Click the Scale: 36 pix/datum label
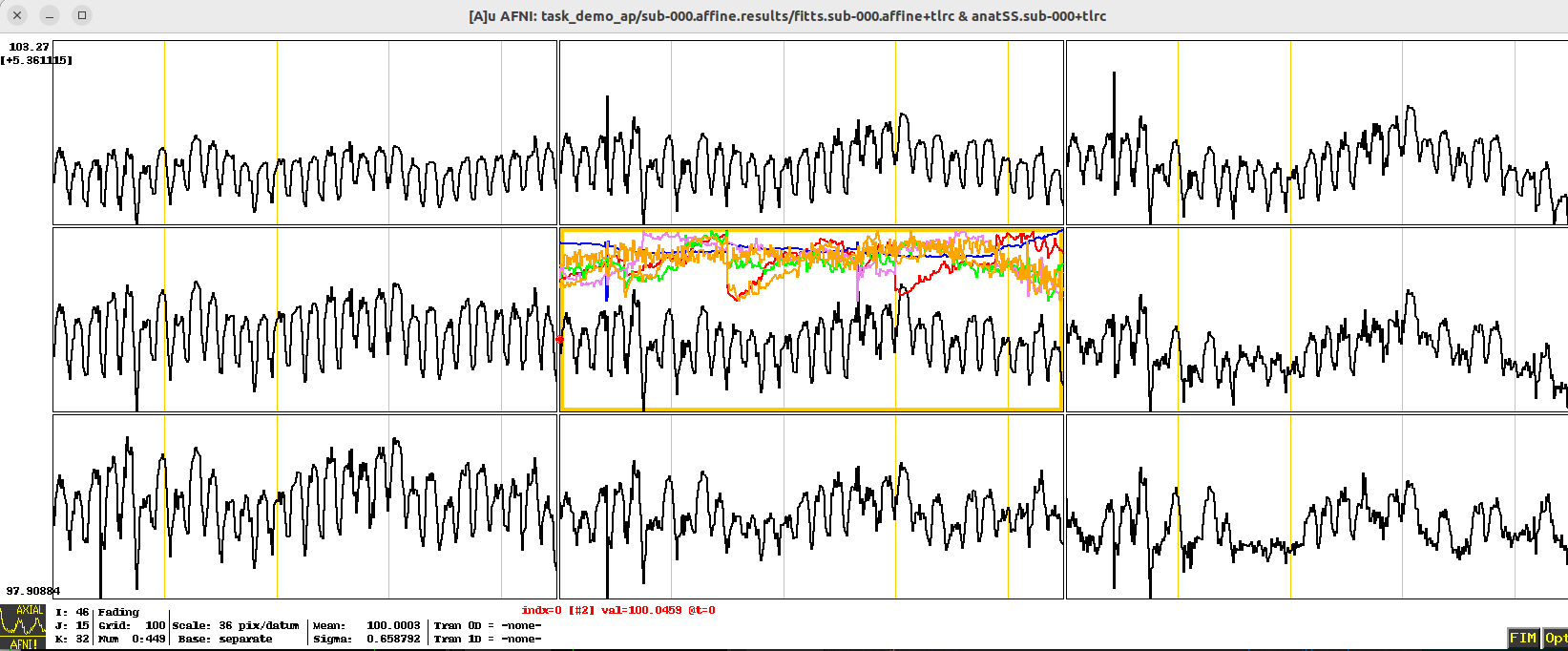 tap(236, 626)
